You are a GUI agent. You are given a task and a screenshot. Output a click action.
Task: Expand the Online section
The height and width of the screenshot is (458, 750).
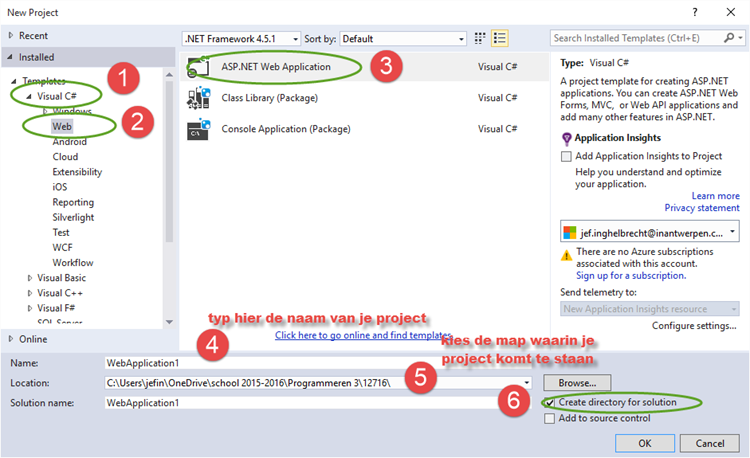[x=11, y=339]
